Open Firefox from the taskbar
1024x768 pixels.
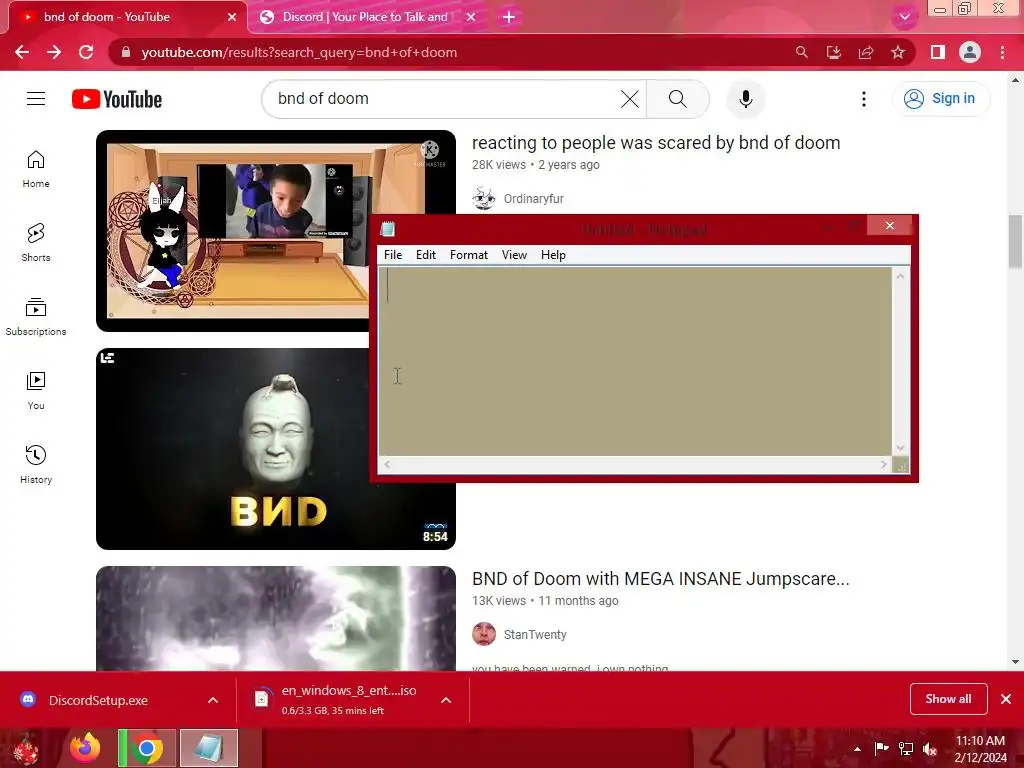[86, 748]
